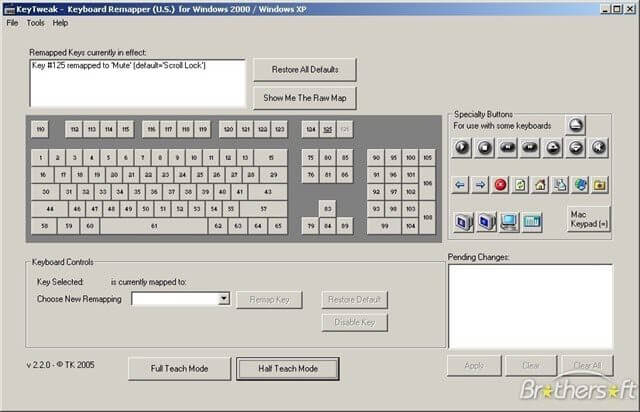640x412 pixels.
Task: Click the Clear button beside Apply
Action: click(x=531, y=365)
